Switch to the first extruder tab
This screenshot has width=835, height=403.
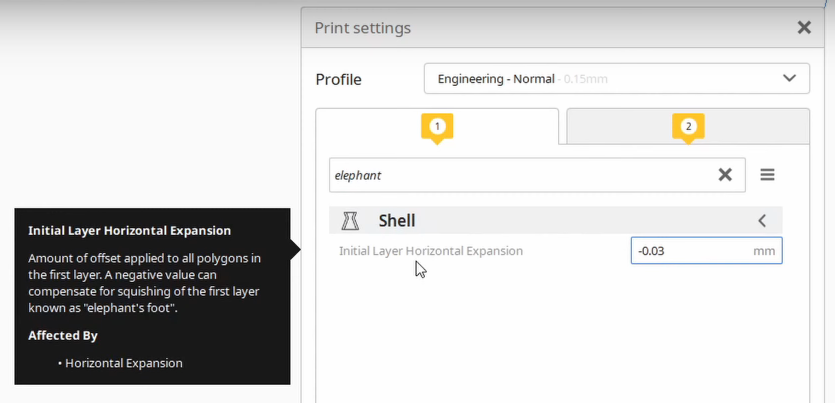click(x=437, y=126)
